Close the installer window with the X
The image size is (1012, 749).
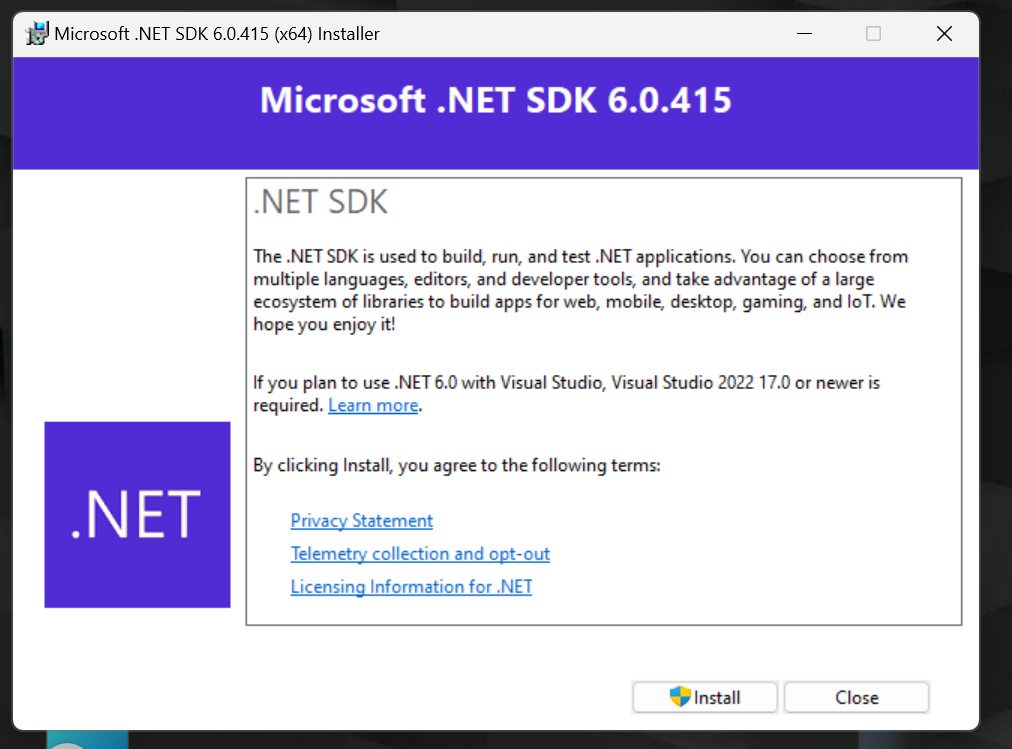click(x=944, y=34)
